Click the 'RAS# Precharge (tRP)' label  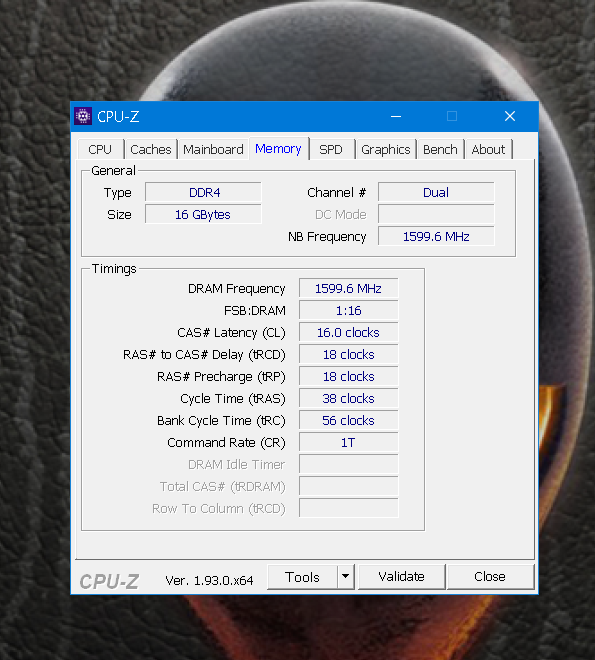(x=221, y=377)
